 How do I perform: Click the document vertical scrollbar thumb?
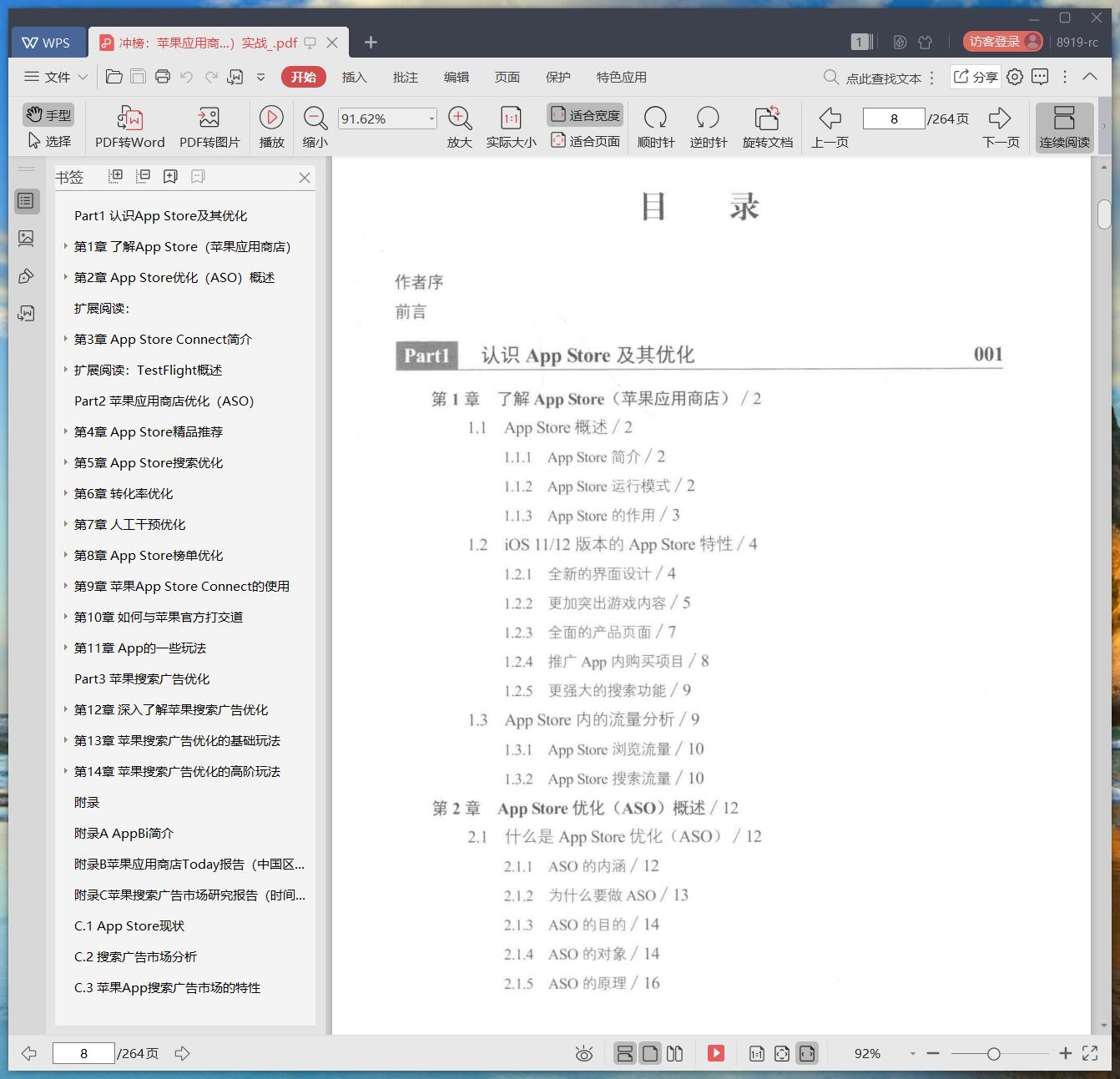1104,214
